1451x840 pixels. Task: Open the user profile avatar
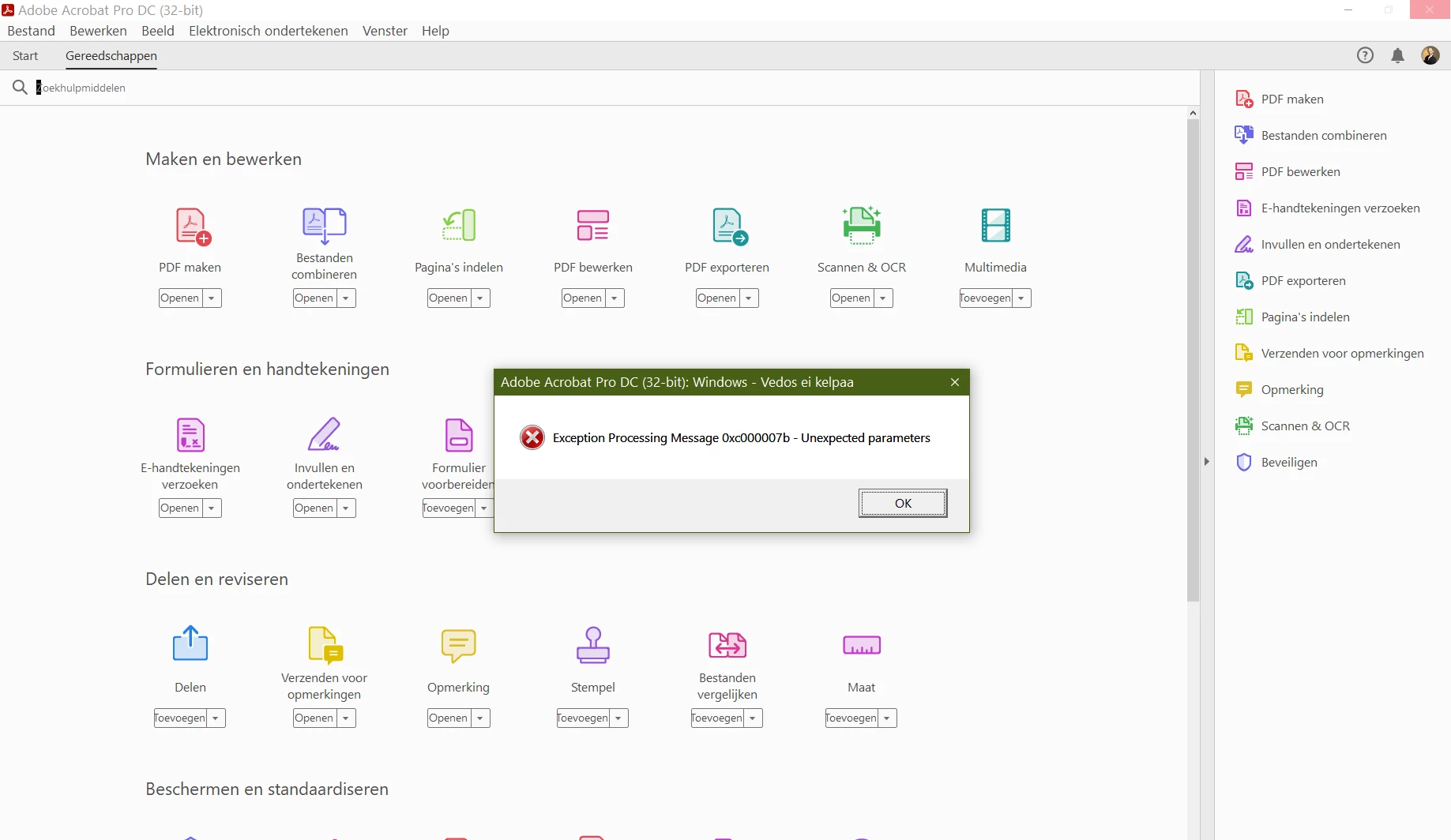tap(1430, 55)
